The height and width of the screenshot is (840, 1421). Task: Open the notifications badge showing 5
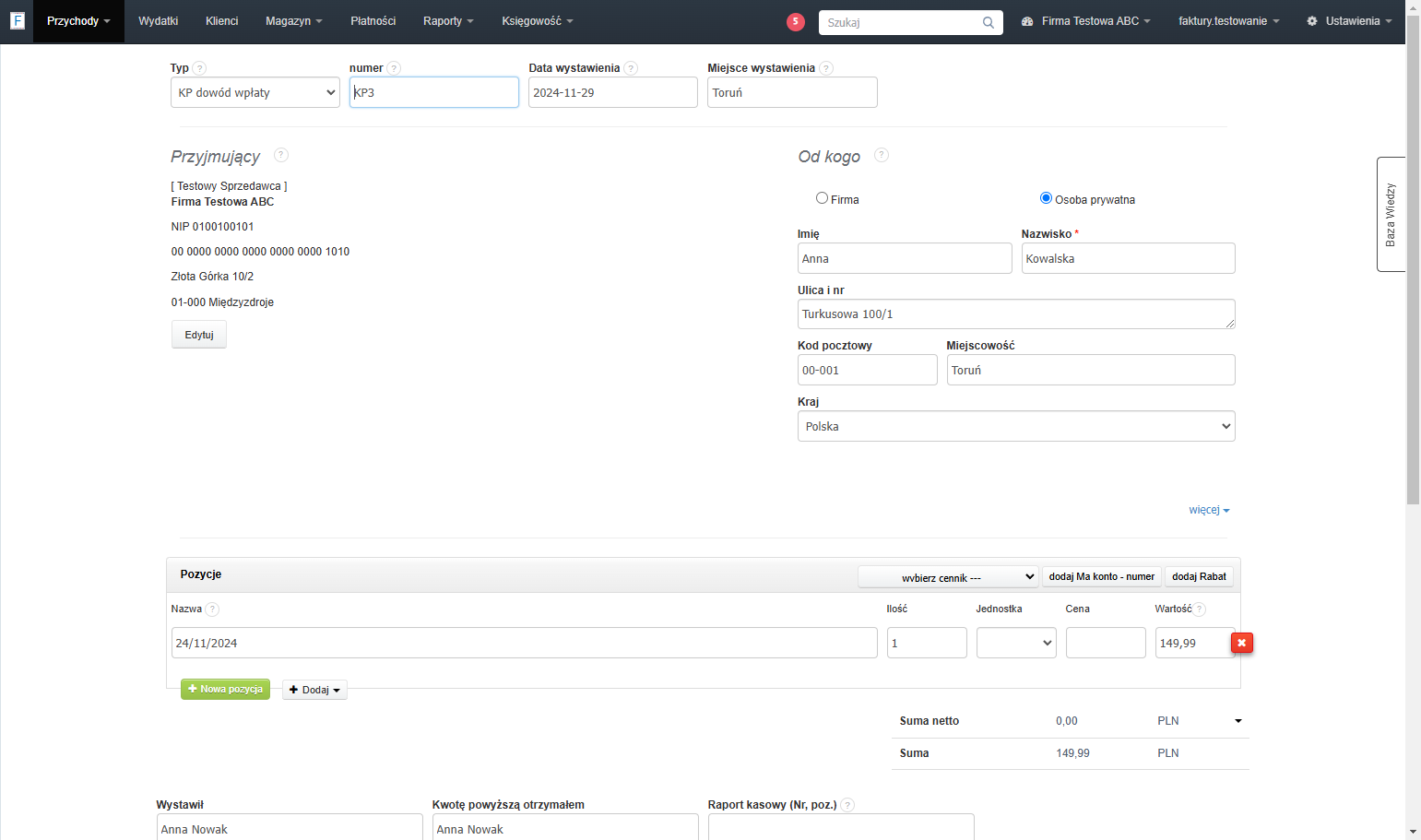click(796, 21)
